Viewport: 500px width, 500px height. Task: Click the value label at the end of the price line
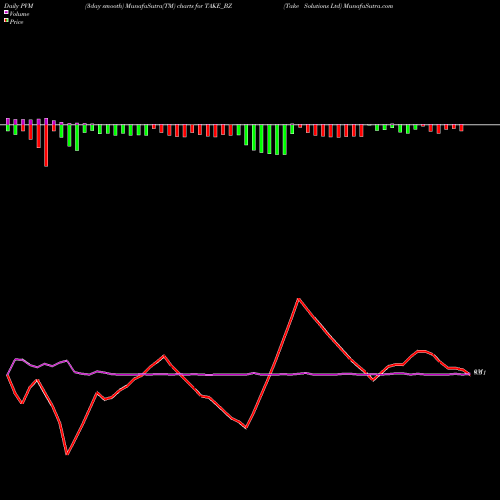[480, 373]
